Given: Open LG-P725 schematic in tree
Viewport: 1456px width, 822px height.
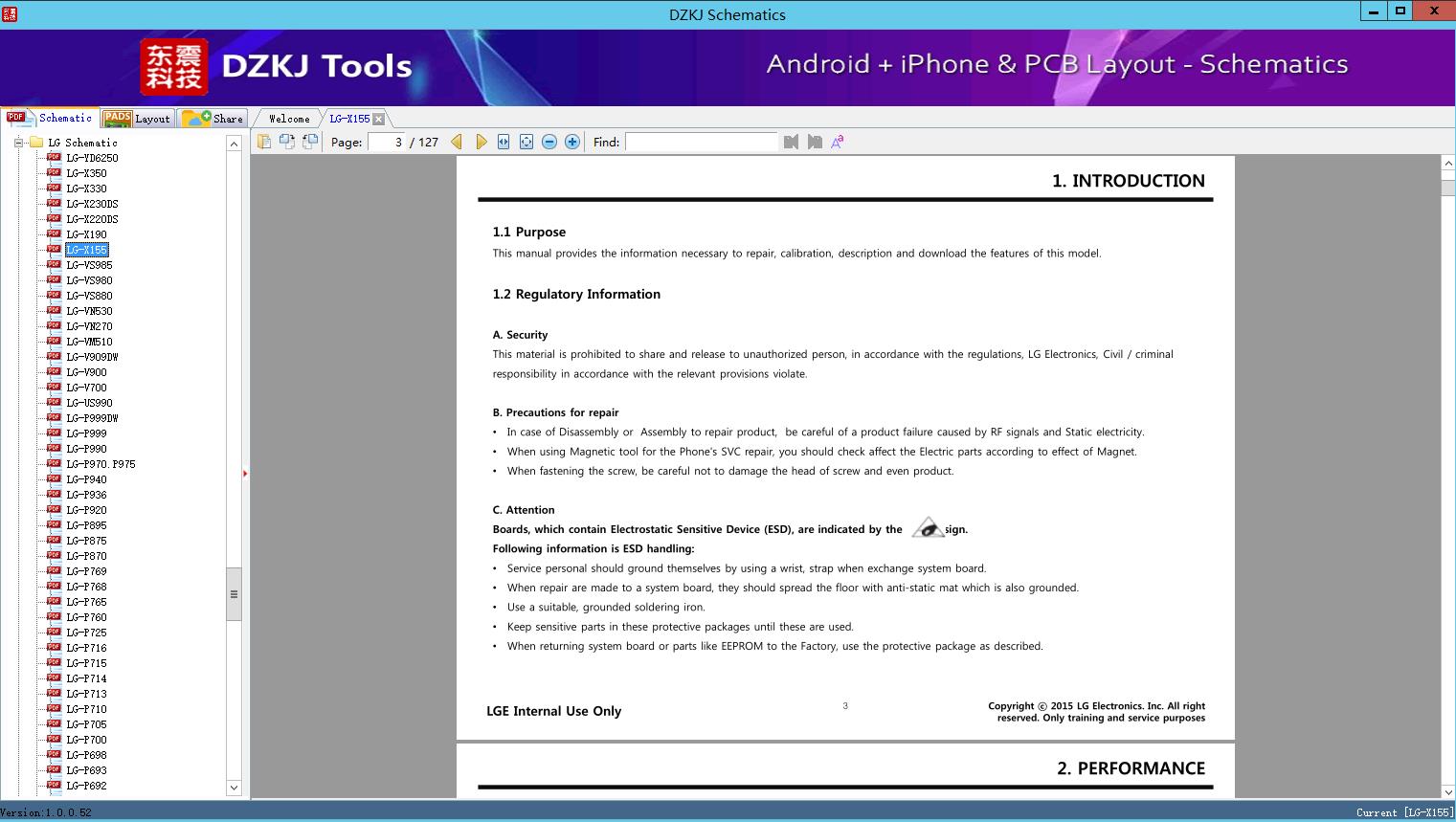Looking at the screenshot, I should click(x=86, y=633).
